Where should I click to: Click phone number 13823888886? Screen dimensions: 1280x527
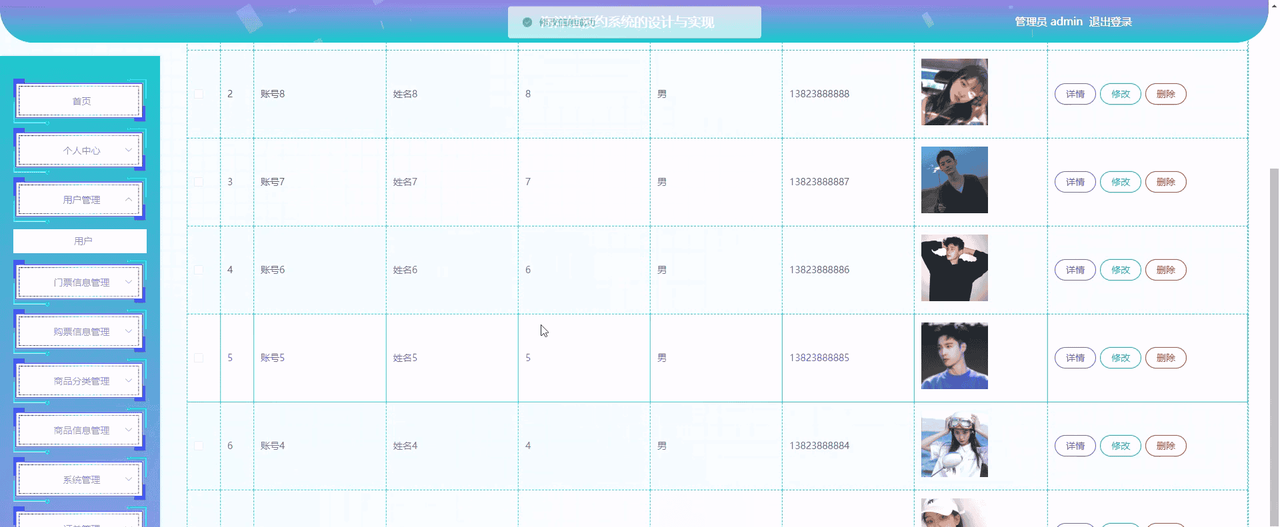819,270
